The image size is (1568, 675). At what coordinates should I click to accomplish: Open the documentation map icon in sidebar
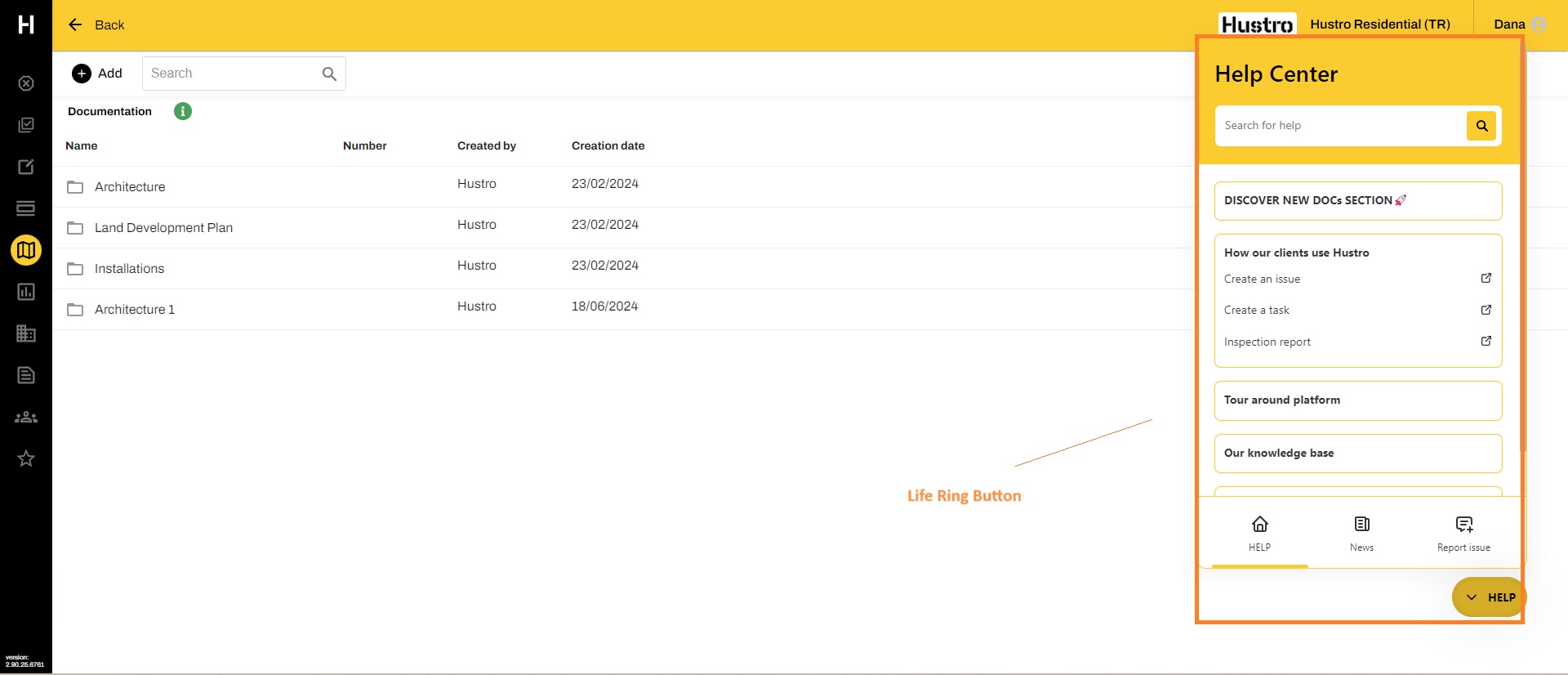coord(26,250)
